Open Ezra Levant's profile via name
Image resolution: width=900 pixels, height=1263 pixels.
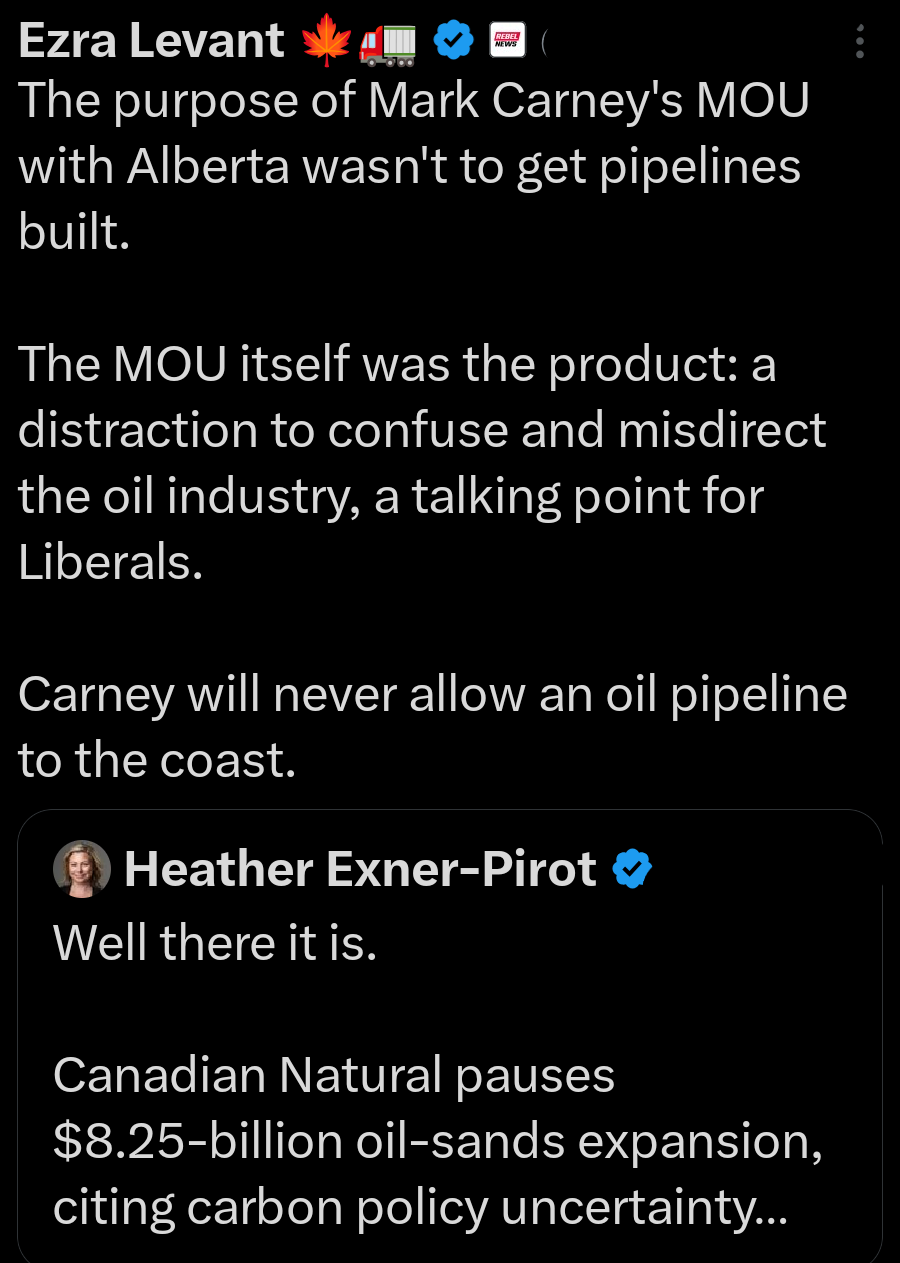tap(151, 41)
